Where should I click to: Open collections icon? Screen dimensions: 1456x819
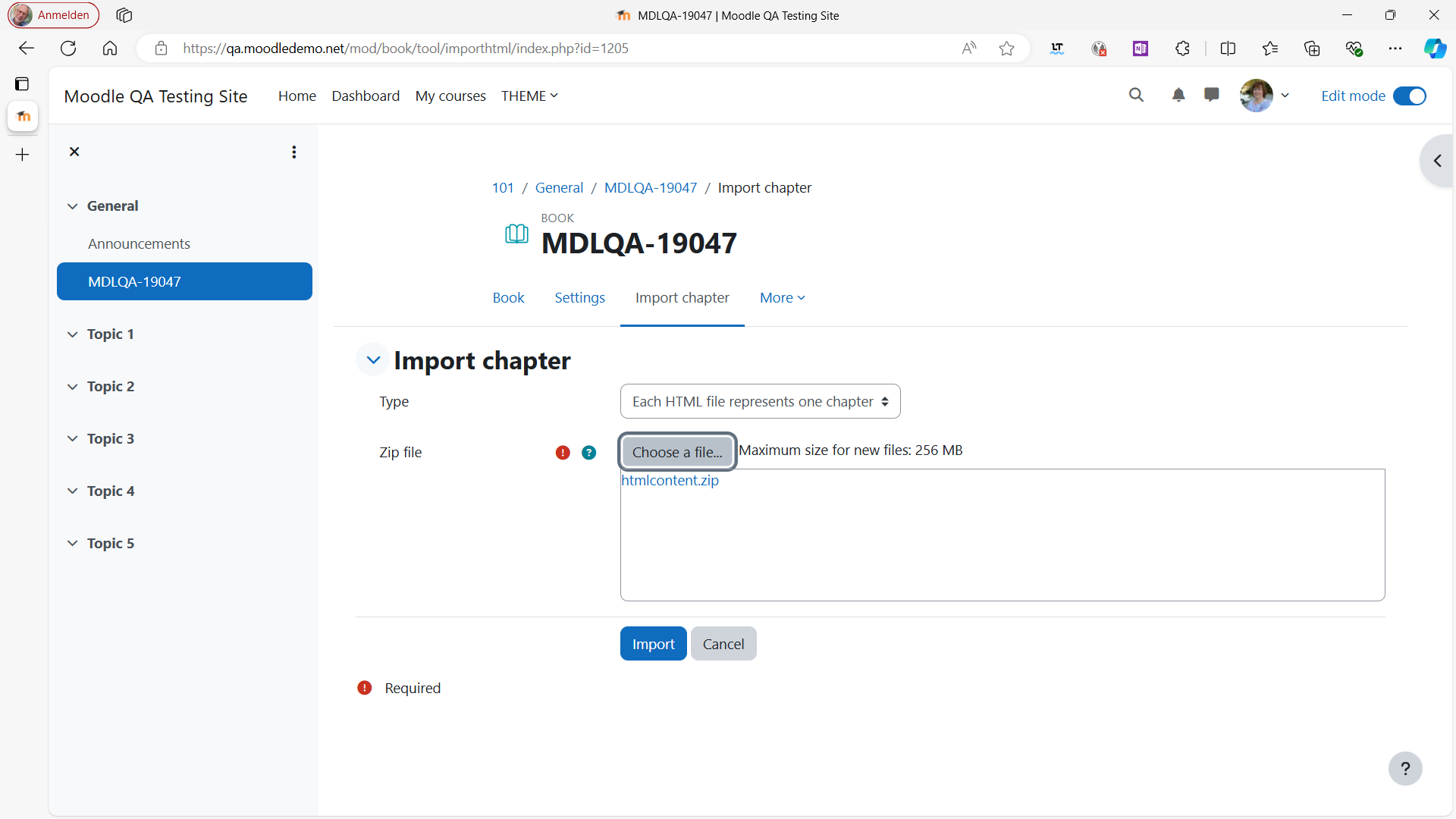coord(1312,49)
